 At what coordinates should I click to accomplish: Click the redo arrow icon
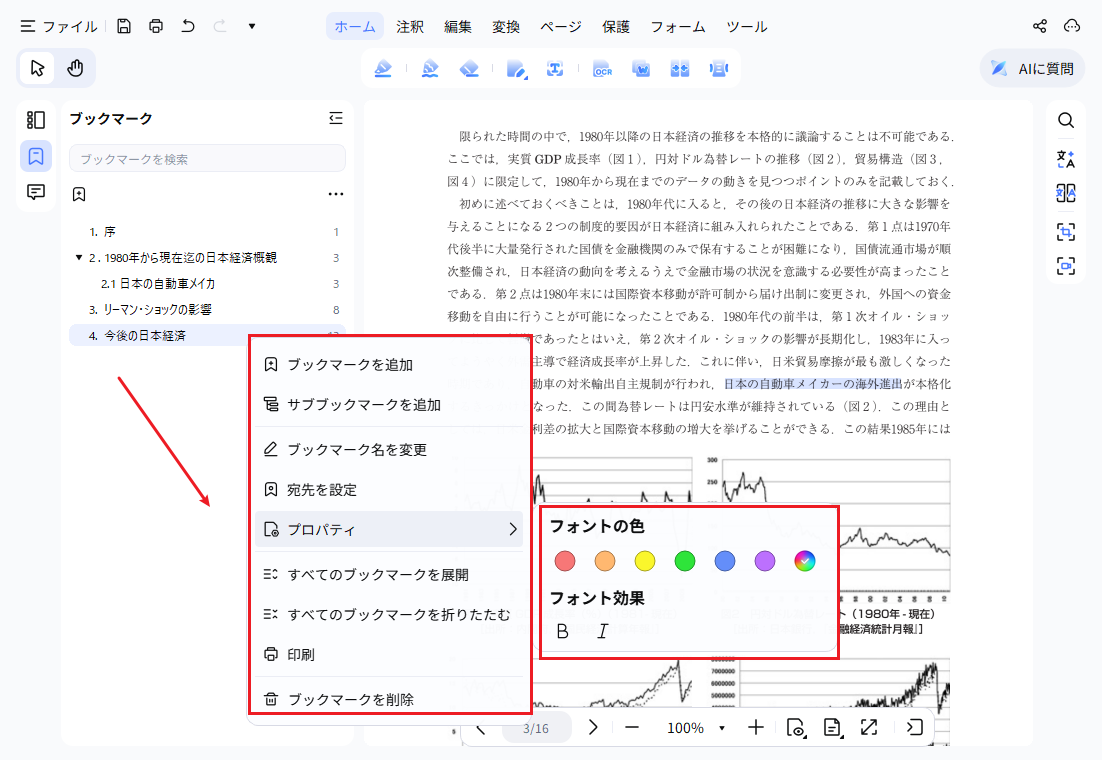point(220,26)
